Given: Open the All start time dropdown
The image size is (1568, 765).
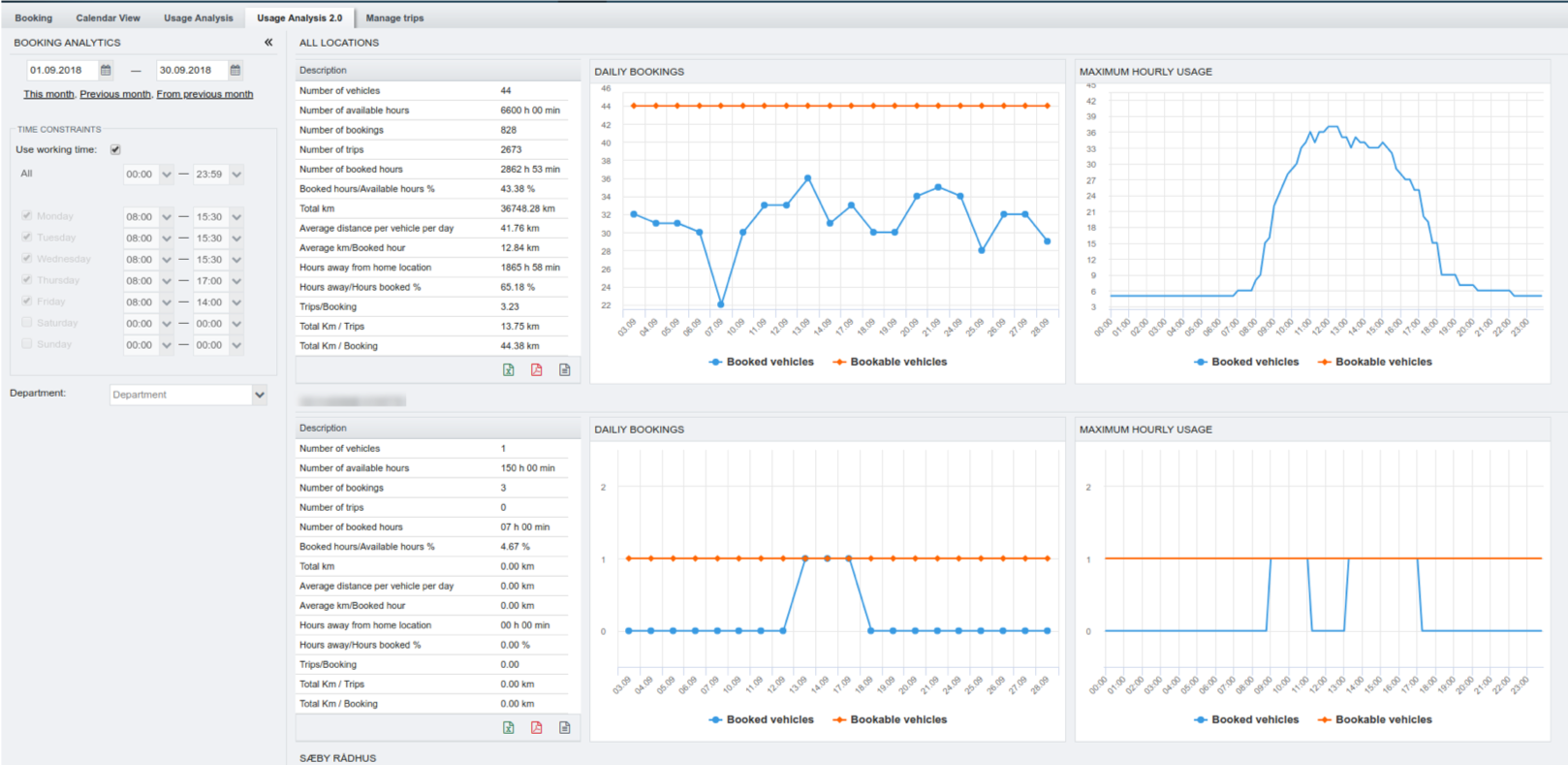Looking at the screenshot, I should [167, 175].
